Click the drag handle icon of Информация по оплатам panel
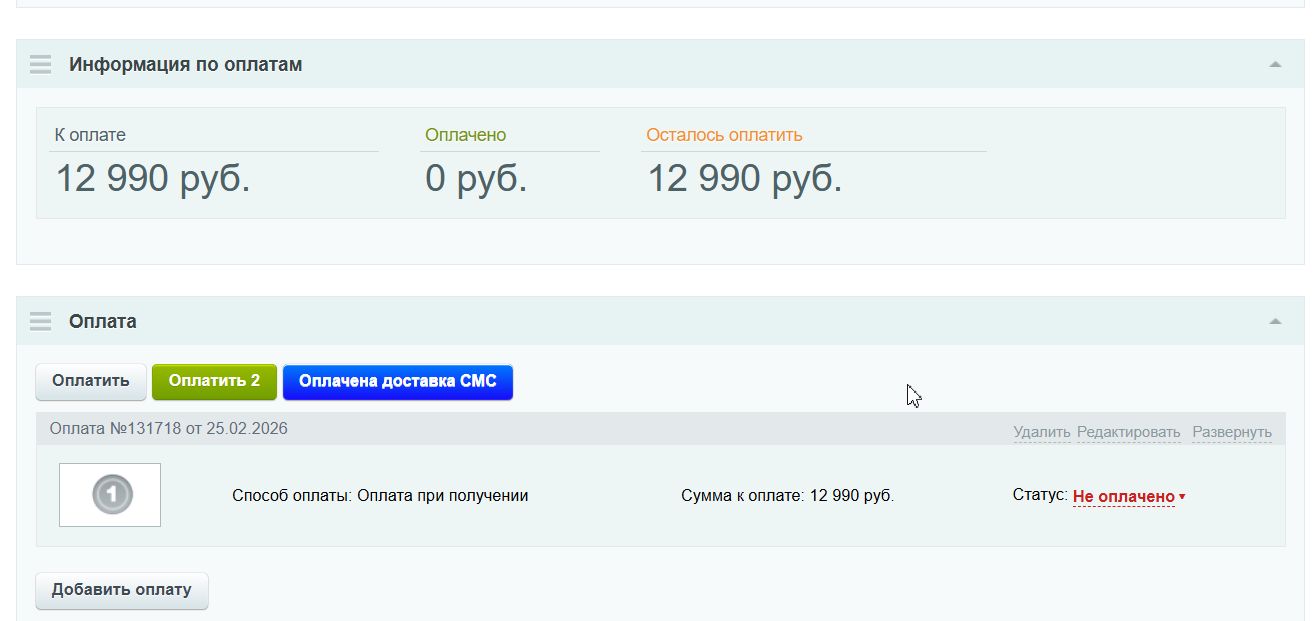The image size is (1316, 621). pyautogui.click(x=40, y=63)
